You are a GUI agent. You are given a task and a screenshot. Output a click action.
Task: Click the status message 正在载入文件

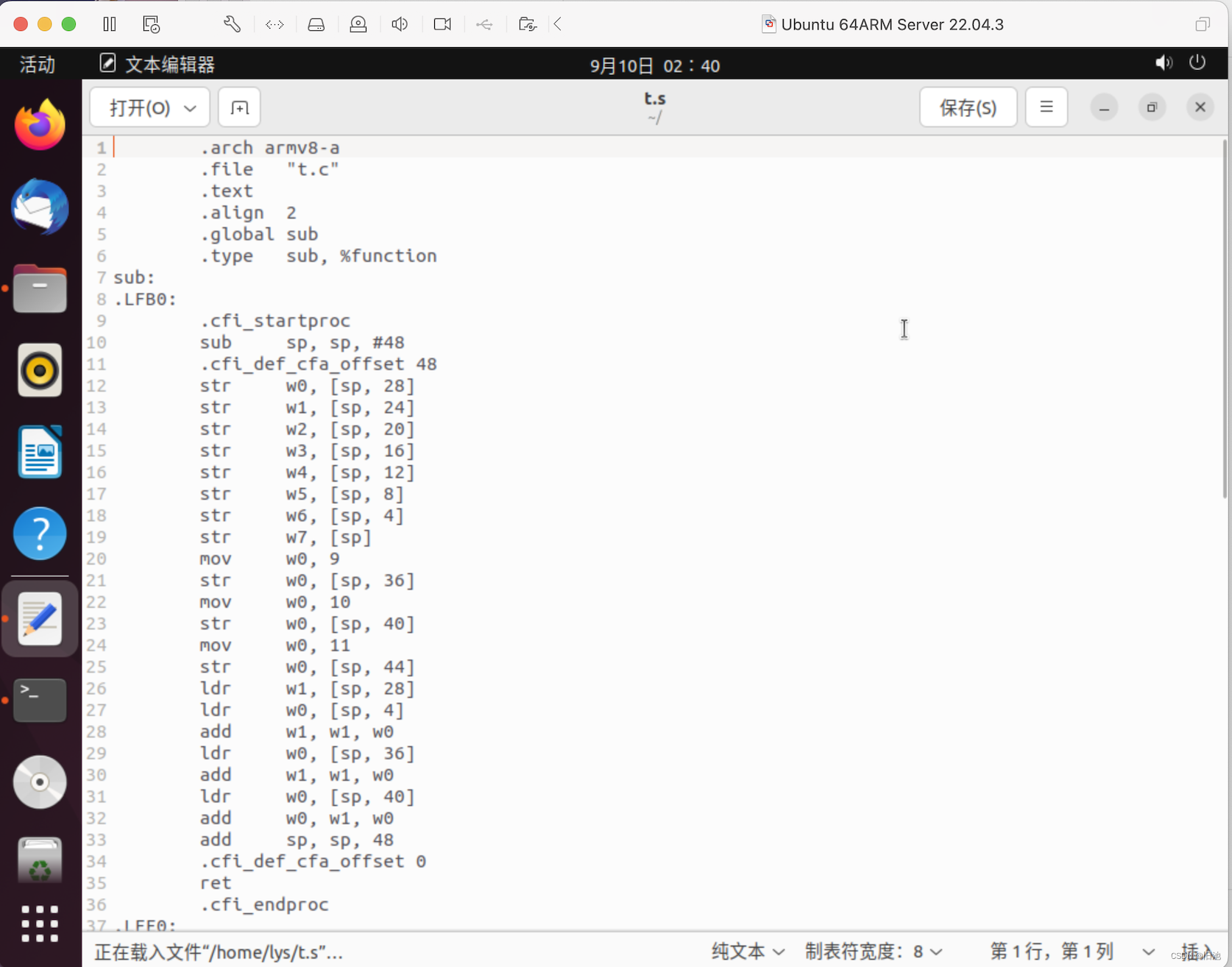pos(219,952)
